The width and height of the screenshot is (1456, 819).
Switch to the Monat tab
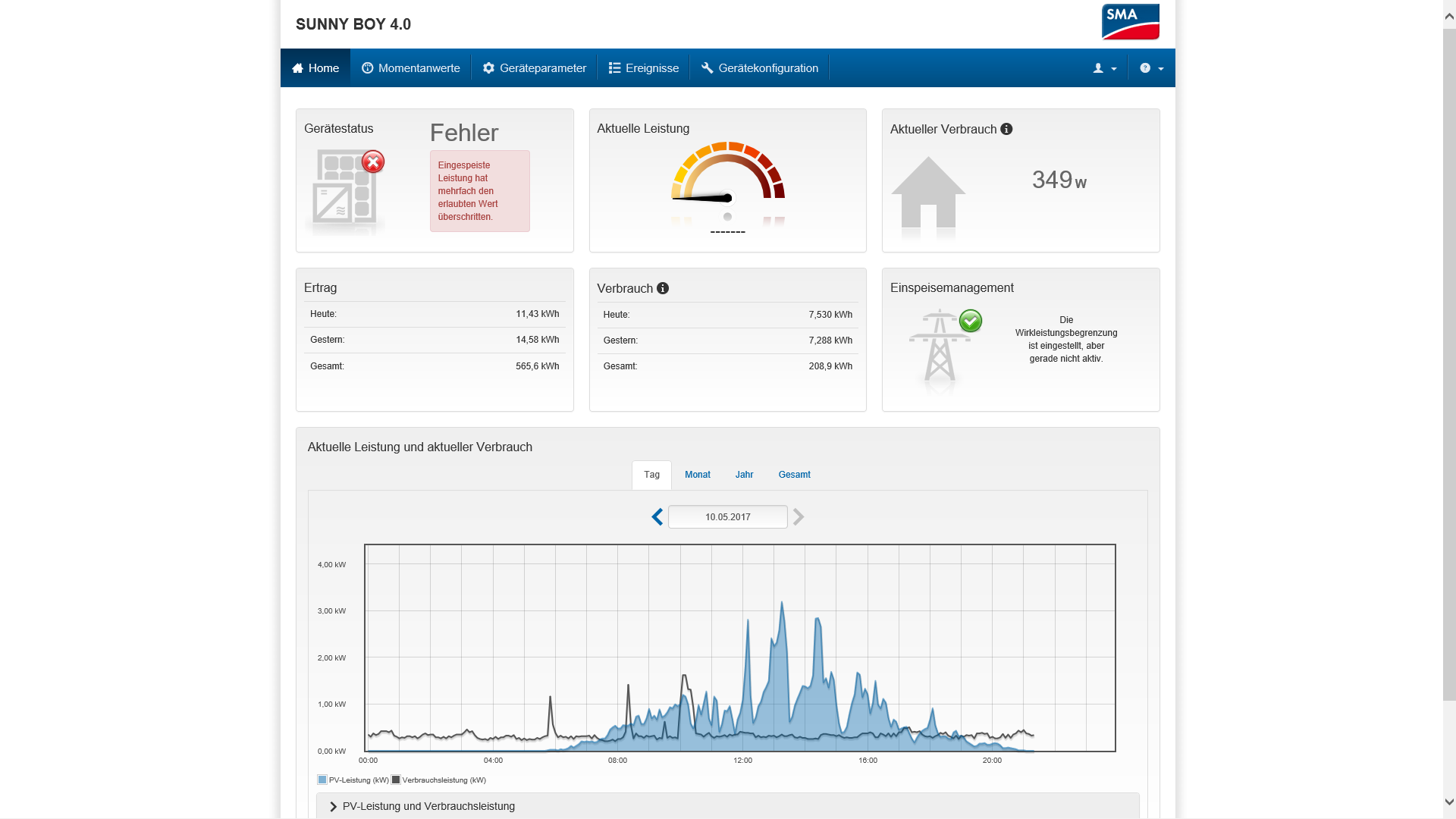click(x=697, y=475)
